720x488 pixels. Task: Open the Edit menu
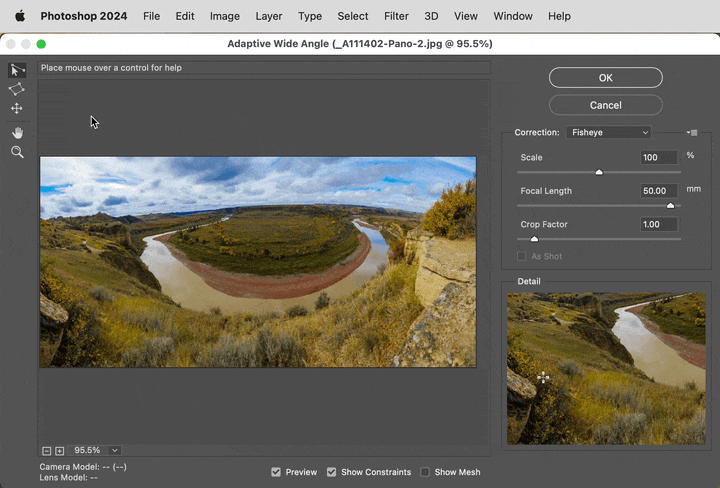click(x=185, y=17)
